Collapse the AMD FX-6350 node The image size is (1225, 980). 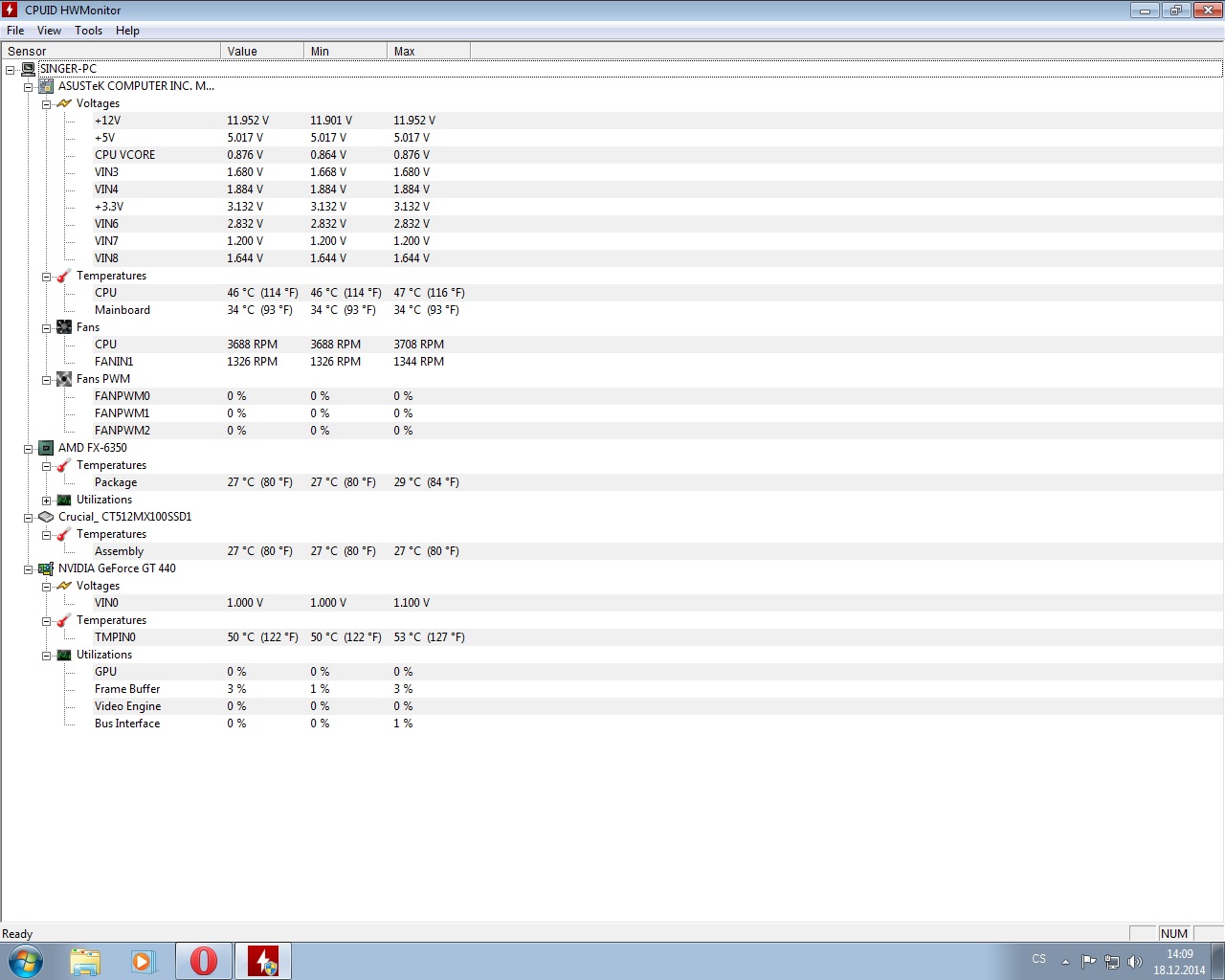tap(28, 449)
